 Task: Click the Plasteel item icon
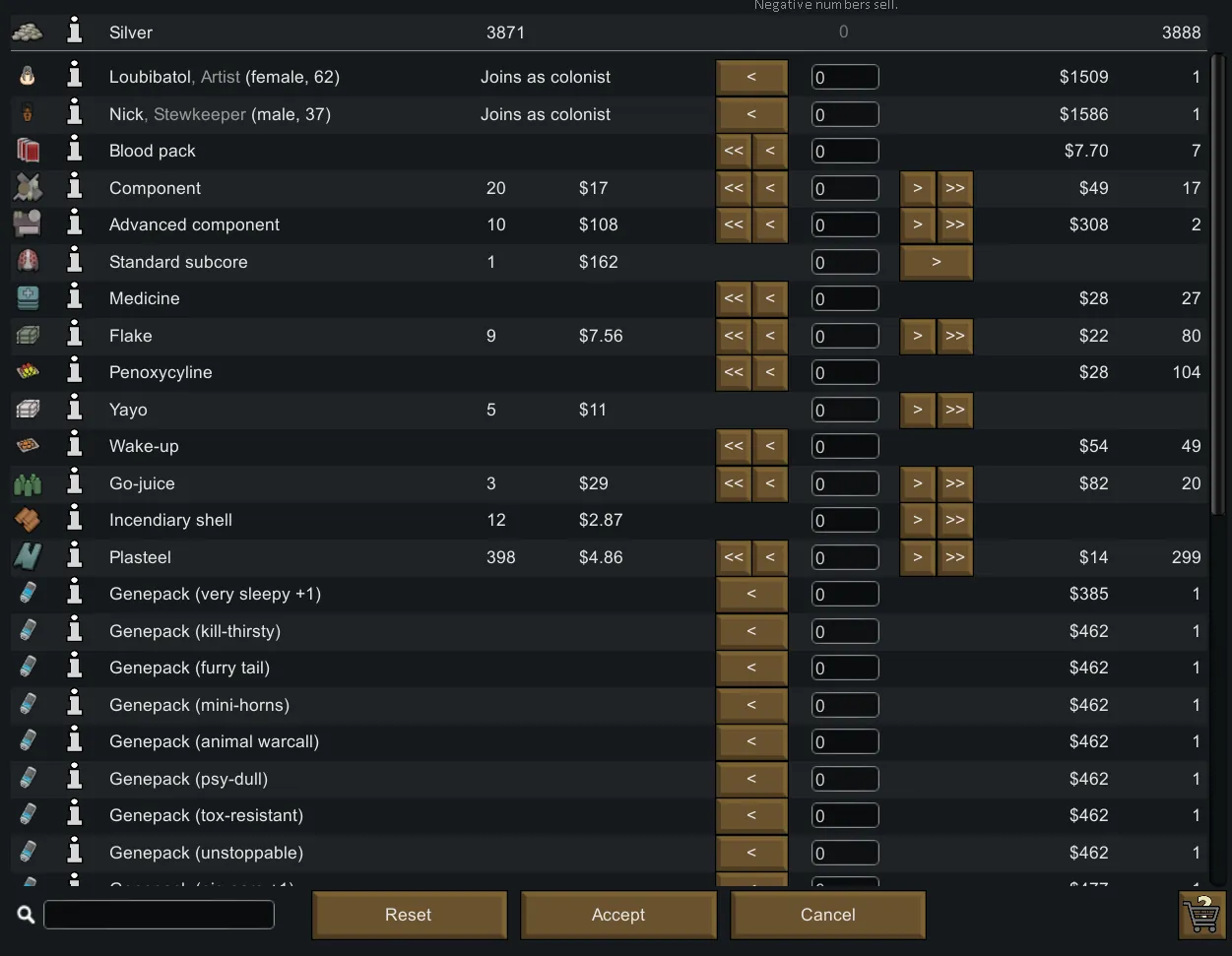(28, 557)
